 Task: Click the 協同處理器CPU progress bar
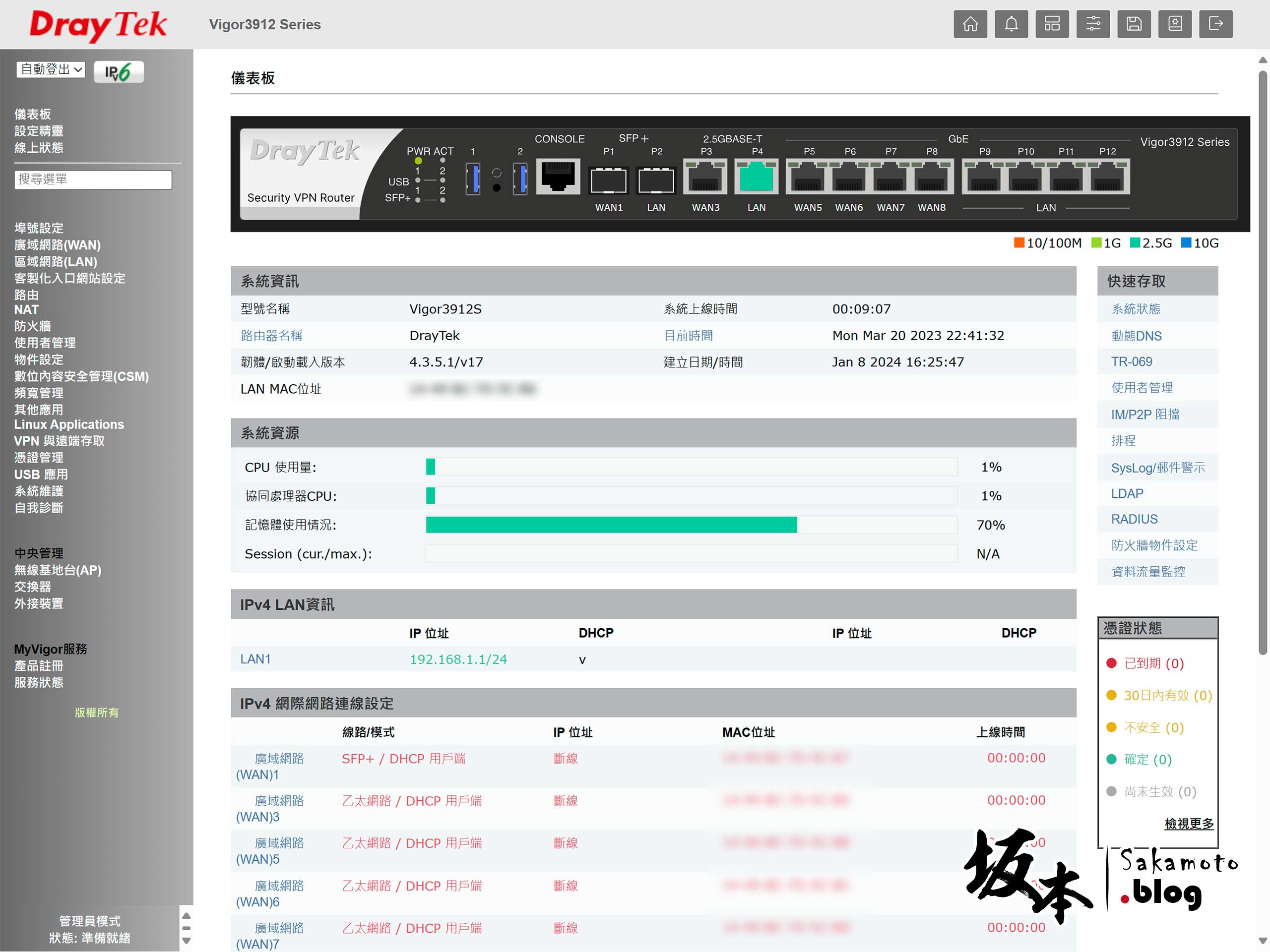691,496
